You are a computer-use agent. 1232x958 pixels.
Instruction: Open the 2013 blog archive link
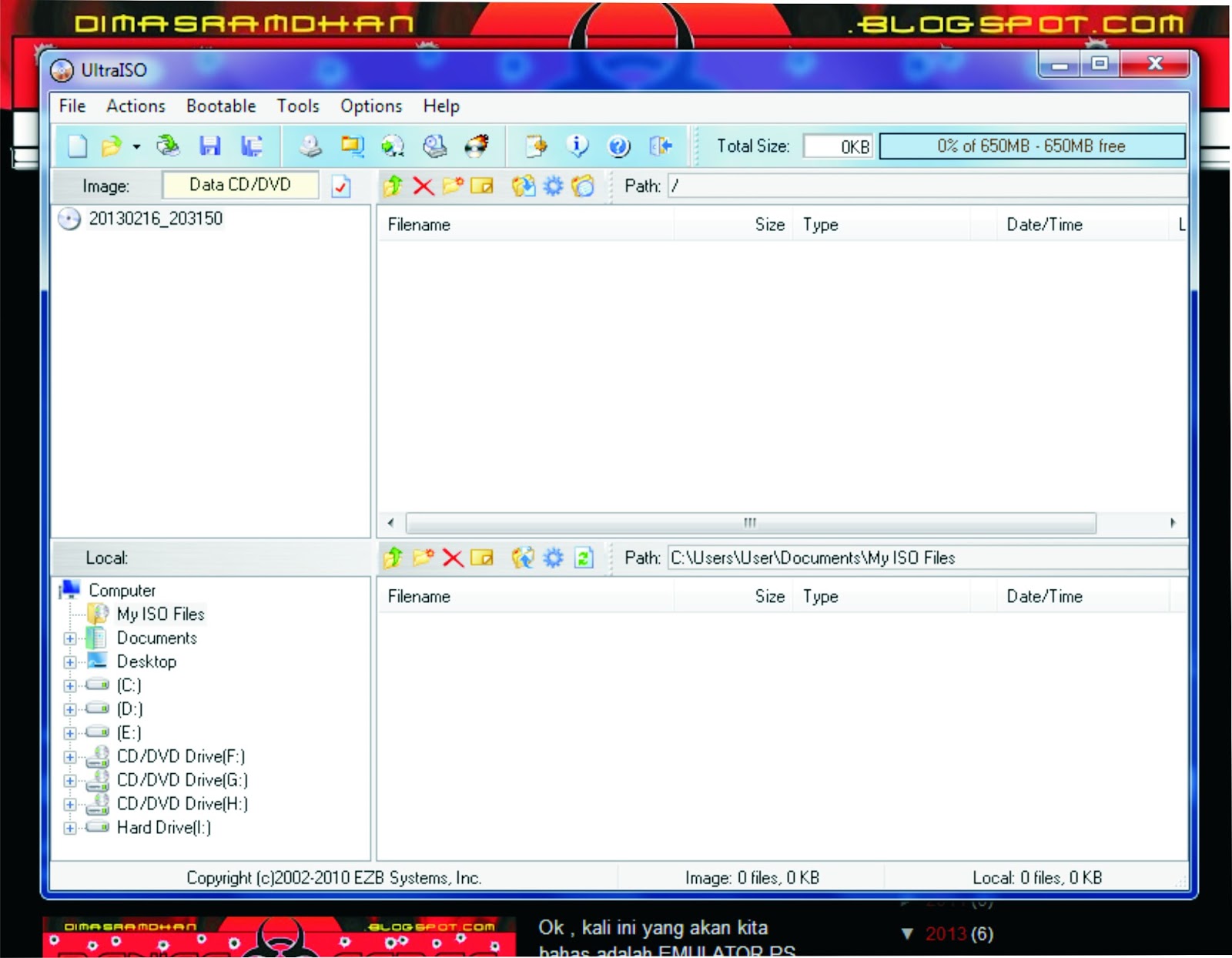click(x=947, y=934)
